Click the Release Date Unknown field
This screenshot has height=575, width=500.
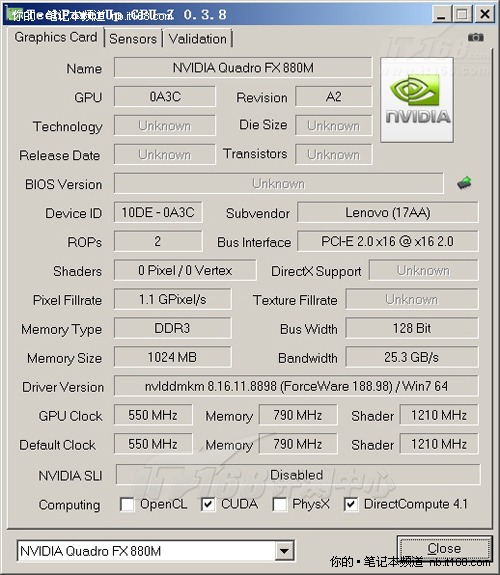point(165,154)
